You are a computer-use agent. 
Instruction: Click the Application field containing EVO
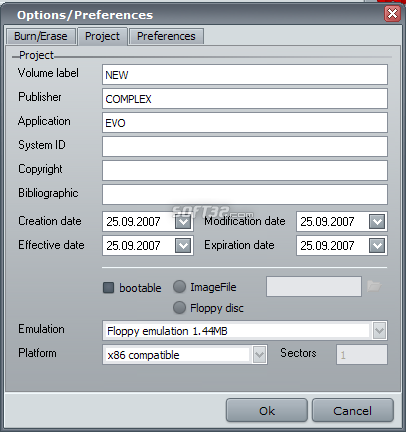(x=245, y=123)
